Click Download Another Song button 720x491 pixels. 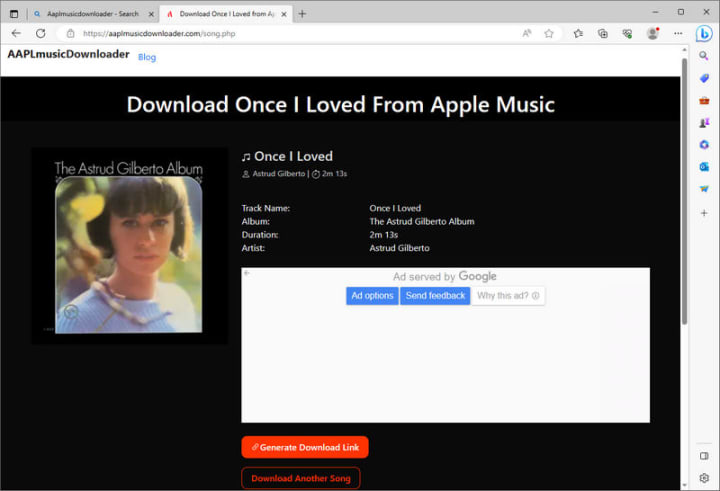[x=301, y=478]
